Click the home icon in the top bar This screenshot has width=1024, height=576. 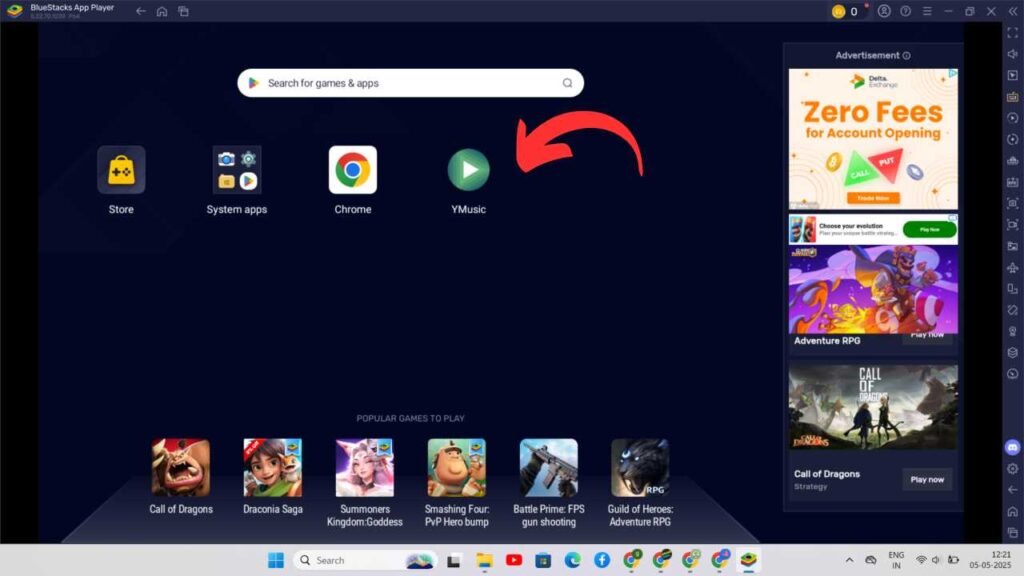pyautogui.click(x=162, y=11)
